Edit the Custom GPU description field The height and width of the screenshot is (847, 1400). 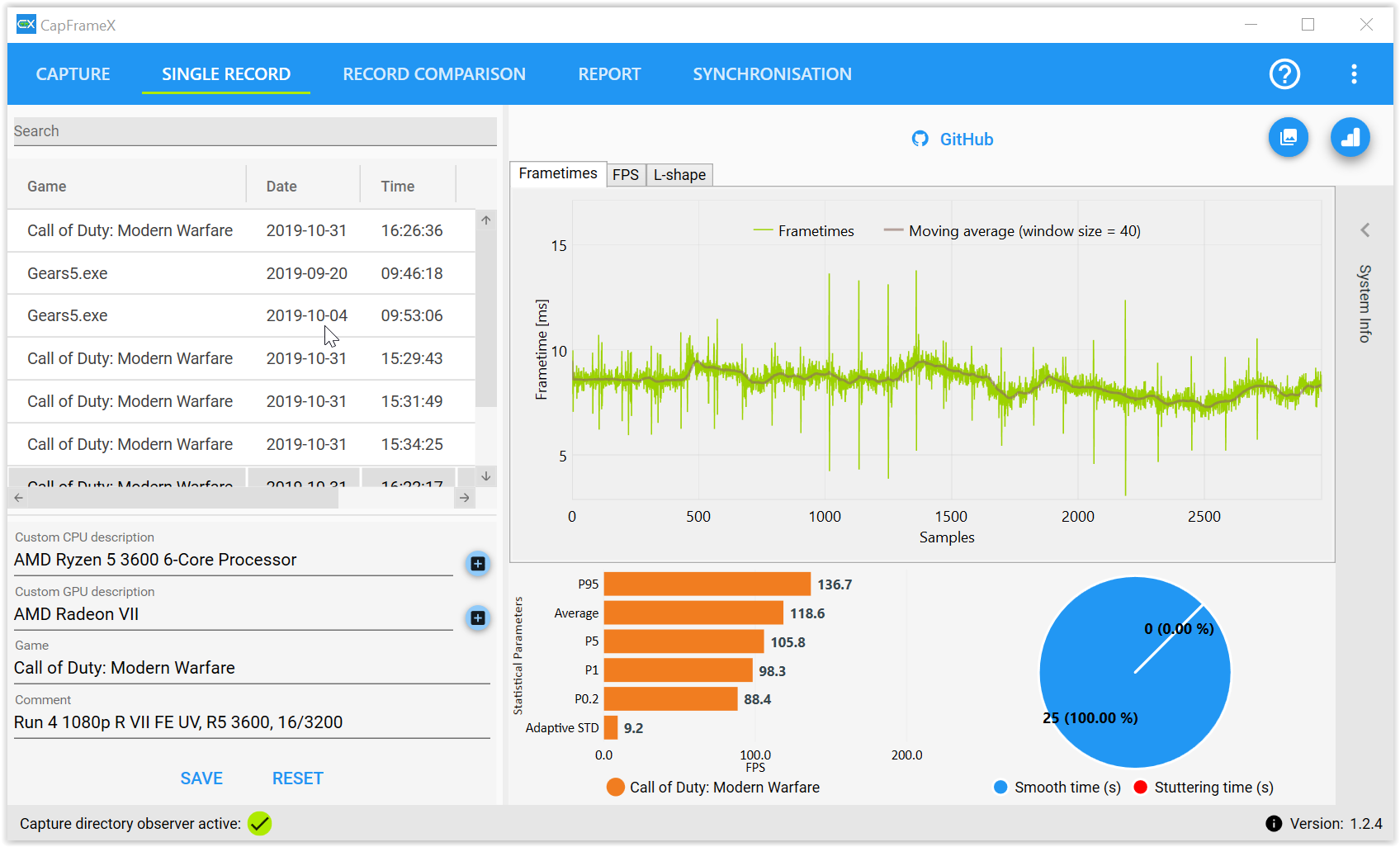click(234, 614)
